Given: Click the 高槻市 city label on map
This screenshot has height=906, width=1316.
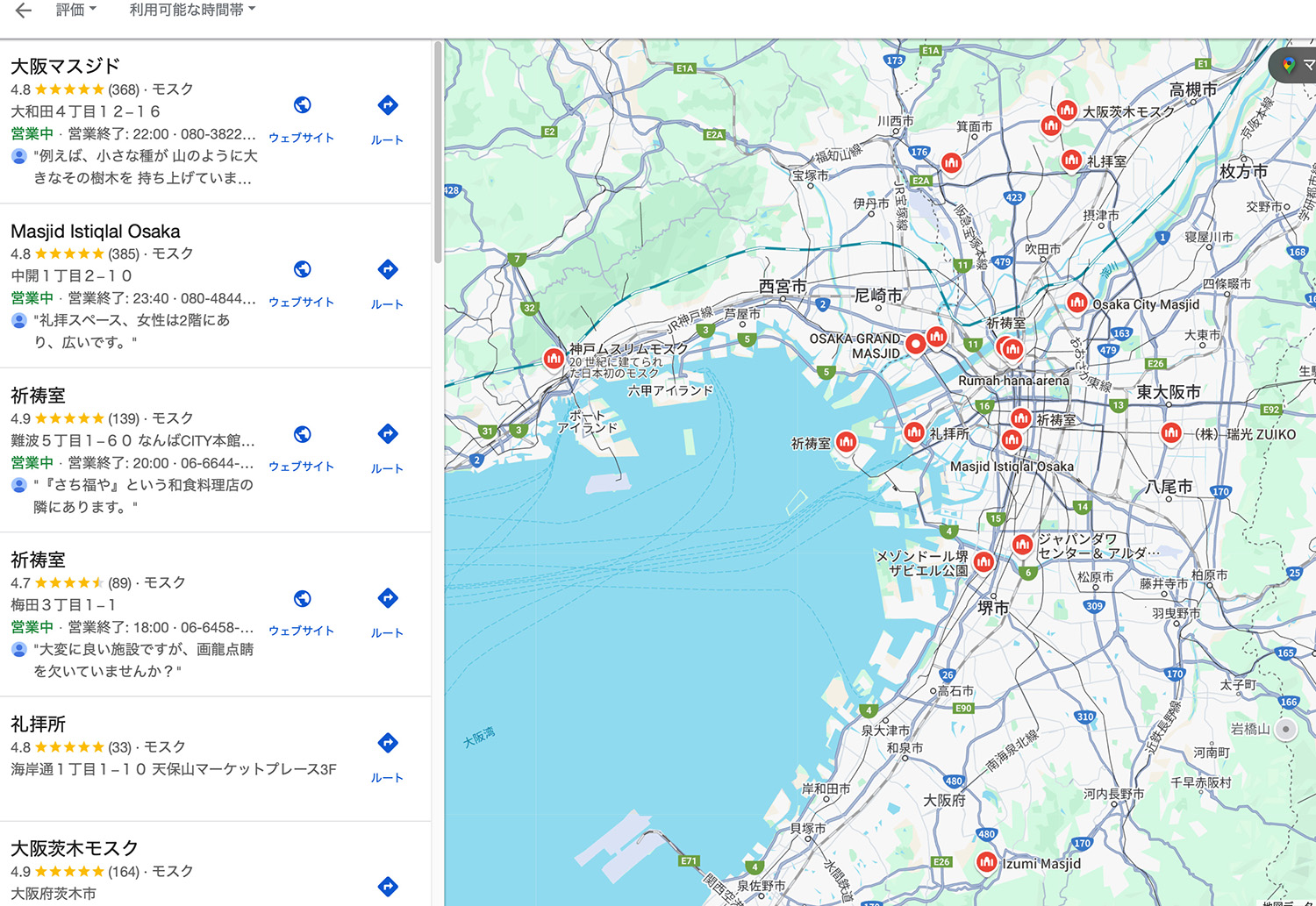Looking at the screenshot, I should [x=1193, y=89].
